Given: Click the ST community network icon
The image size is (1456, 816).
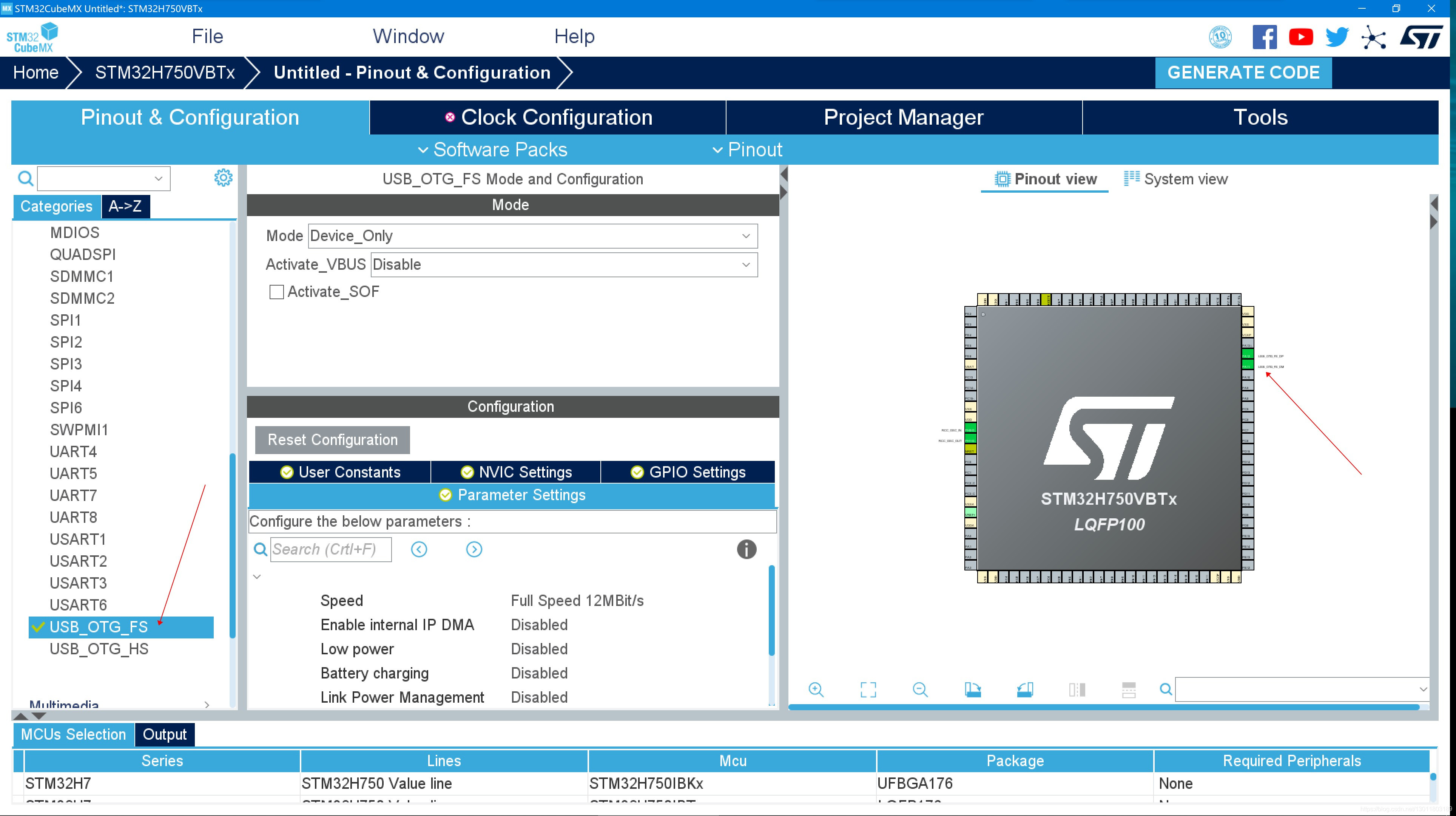Looking at the screenshot, I should coord(1373,38).
